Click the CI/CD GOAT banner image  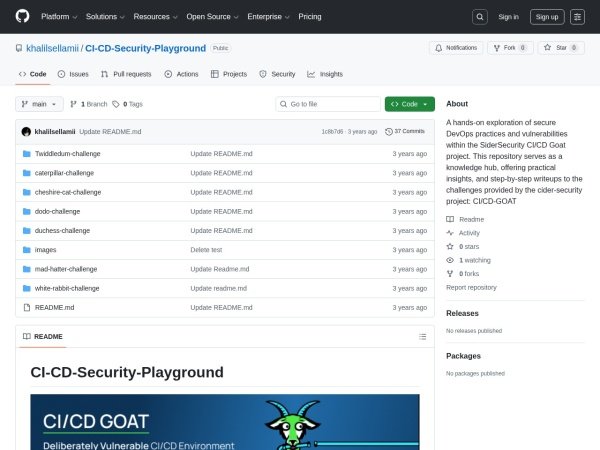coord(225,422)
